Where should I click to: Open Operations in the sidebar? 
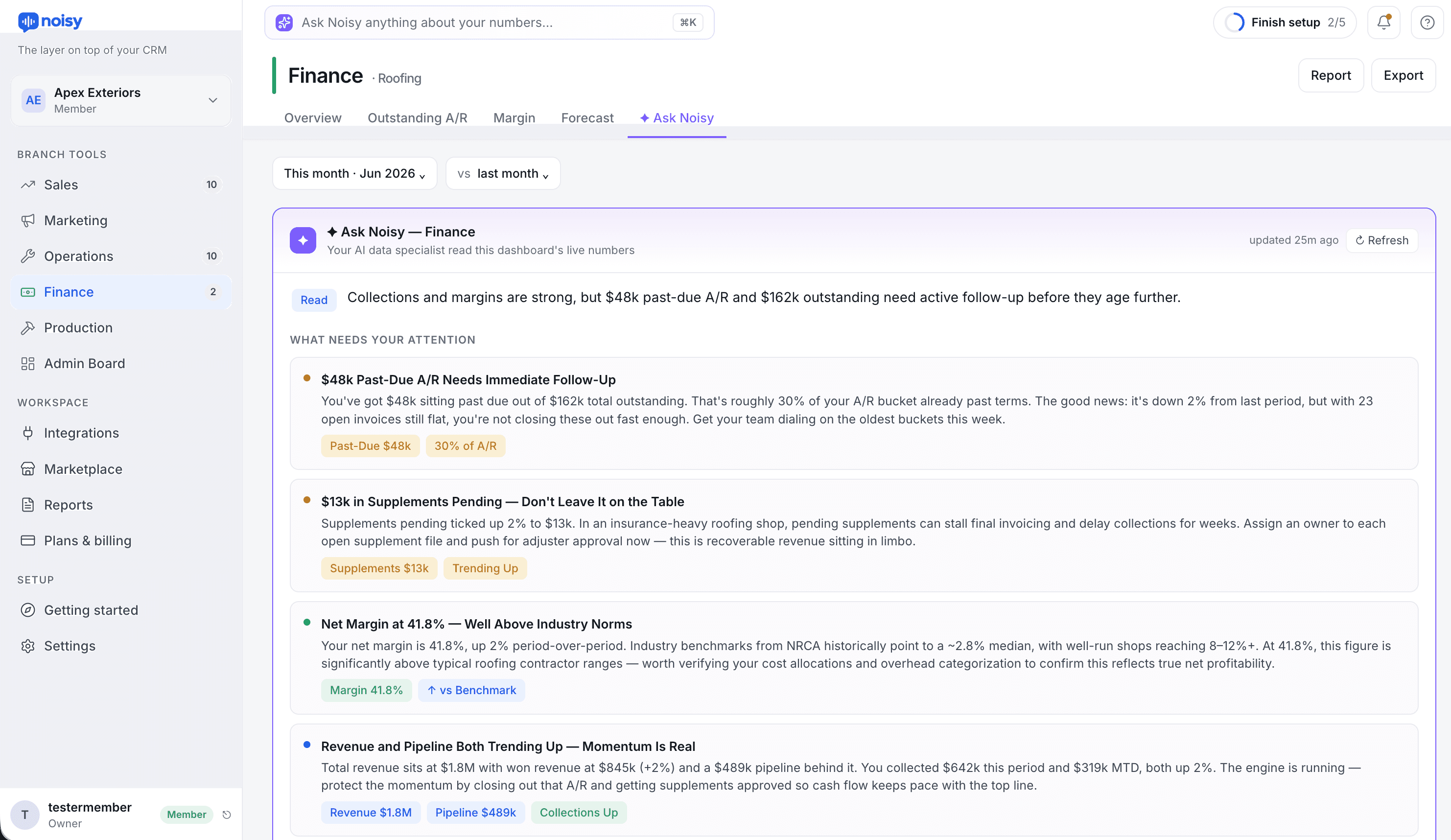pos(121,256)
